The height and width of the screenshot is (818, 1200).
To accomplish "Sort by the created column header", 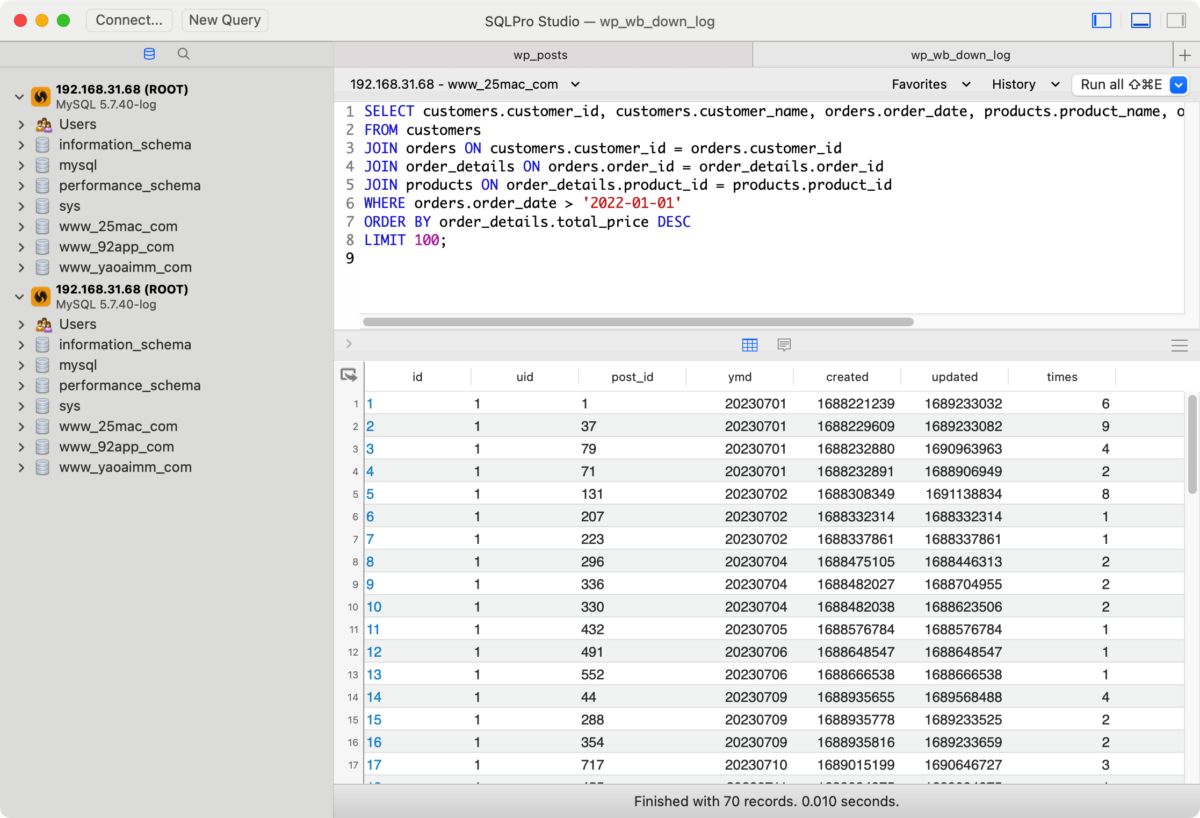I will click(847, 377).
